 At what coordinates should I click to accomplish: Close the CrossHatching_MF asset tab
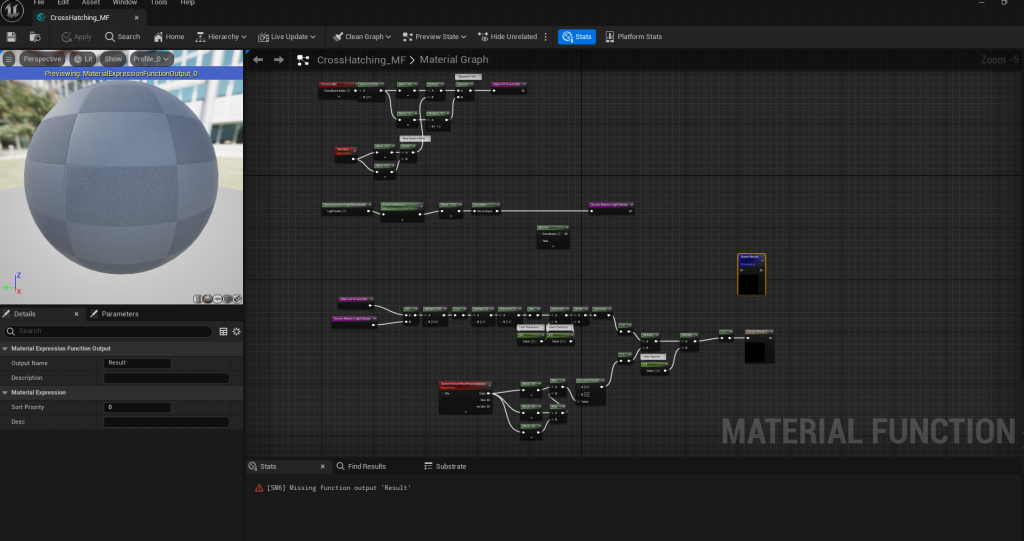coord(136,18)
